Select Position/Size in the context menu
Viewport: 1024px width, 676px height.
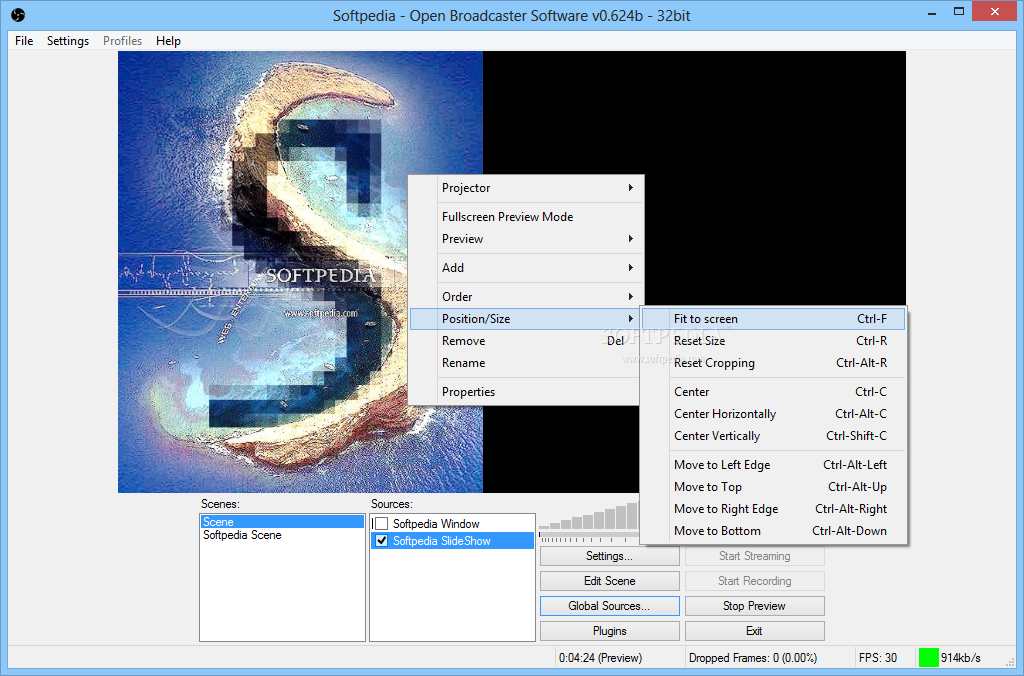[526, 319]
